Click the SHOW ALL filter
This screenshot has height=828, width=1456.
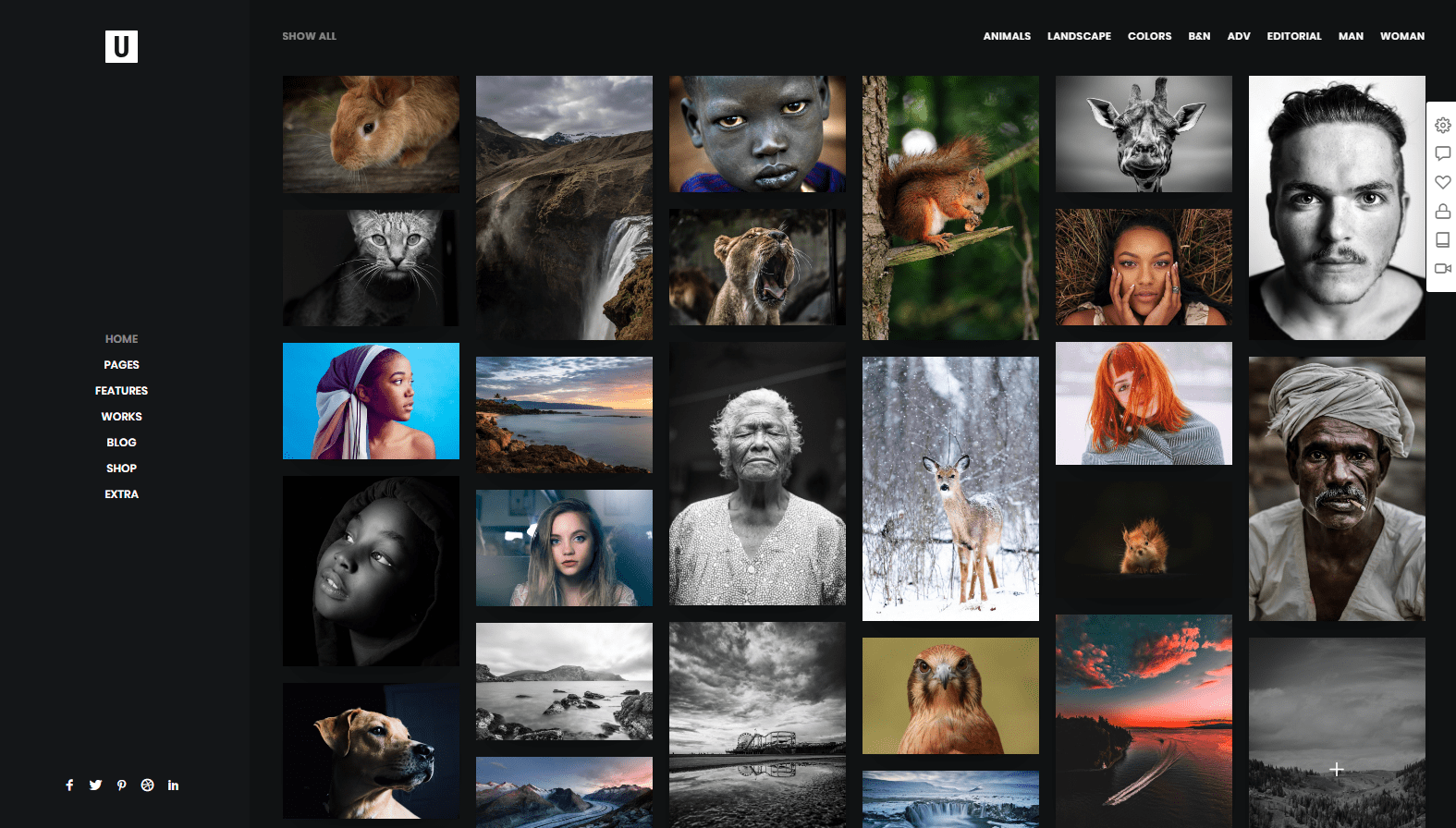point(309,36)
